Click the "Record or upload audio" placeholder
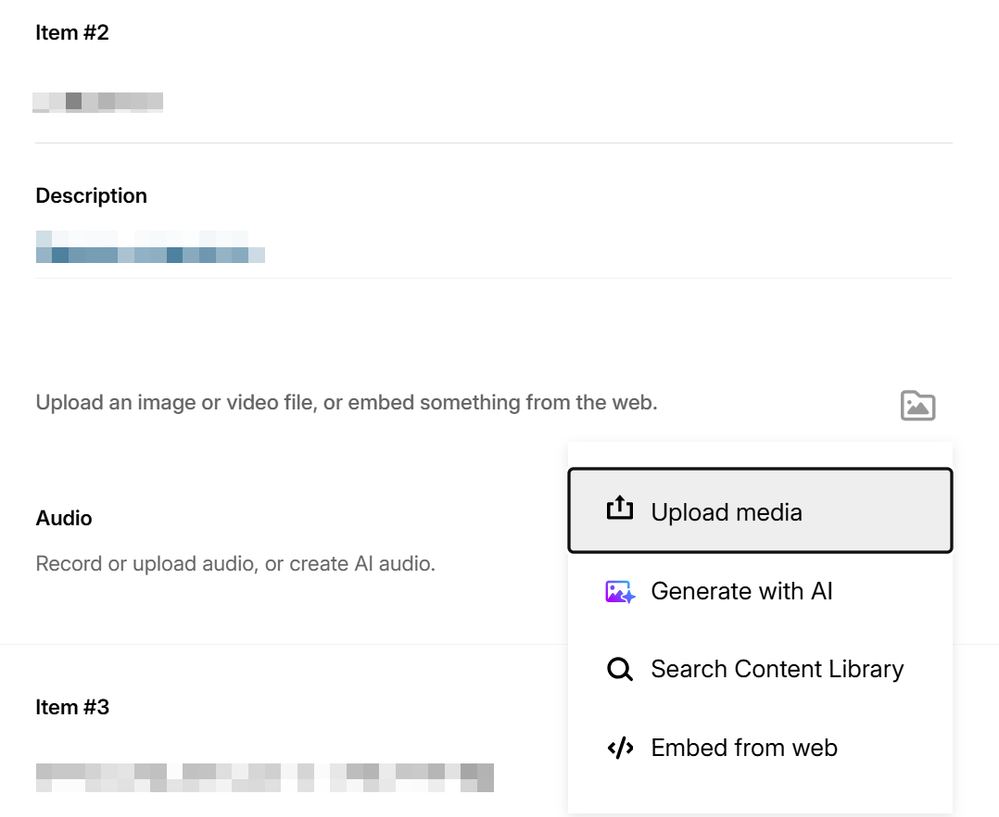Screen dimensions: 999x817 pos(235,564)
